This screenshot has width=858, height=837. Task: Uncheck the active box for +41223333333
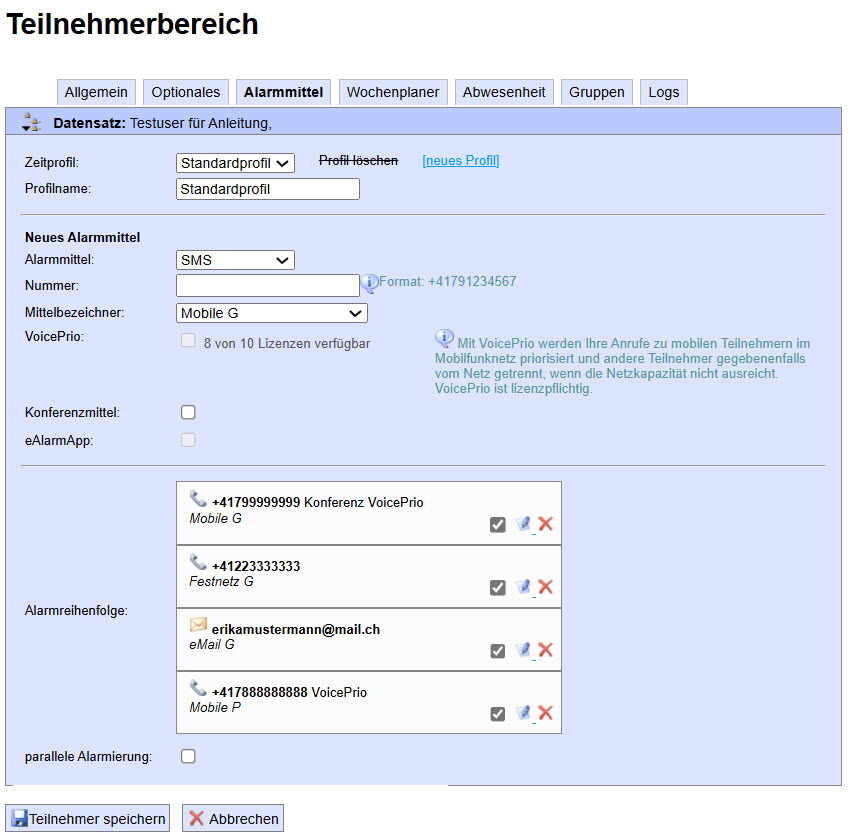click(x=498, y=588)
